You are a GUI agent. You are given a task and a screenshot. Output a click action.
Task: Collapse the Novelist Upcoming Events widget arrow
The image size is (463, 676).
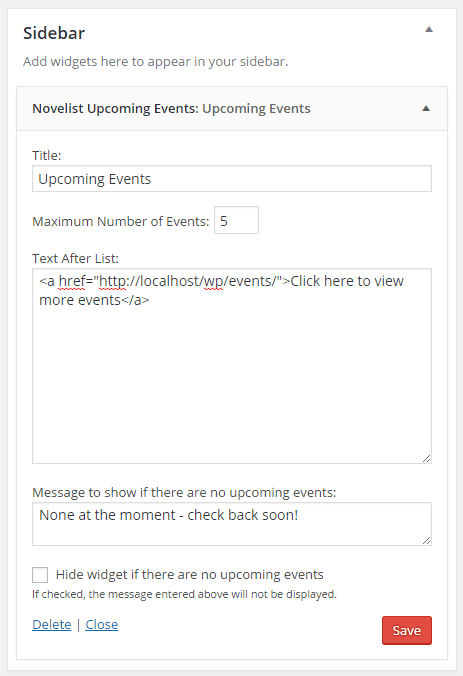[426, 108]
